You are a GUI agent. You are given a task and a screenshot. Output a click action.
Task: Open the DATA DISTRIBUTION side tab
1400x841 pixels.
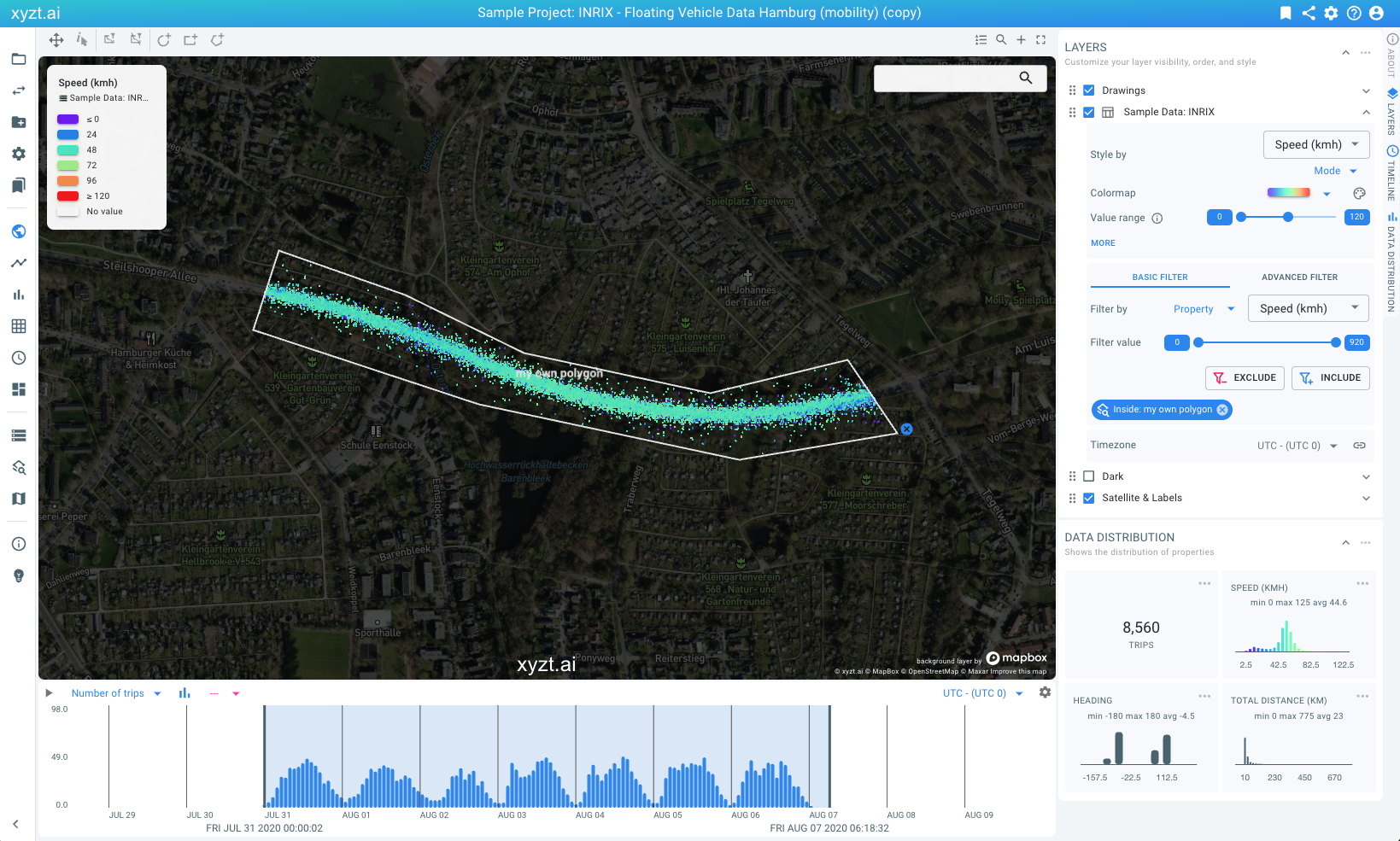pyautogui.click(x=1392, y=261)
